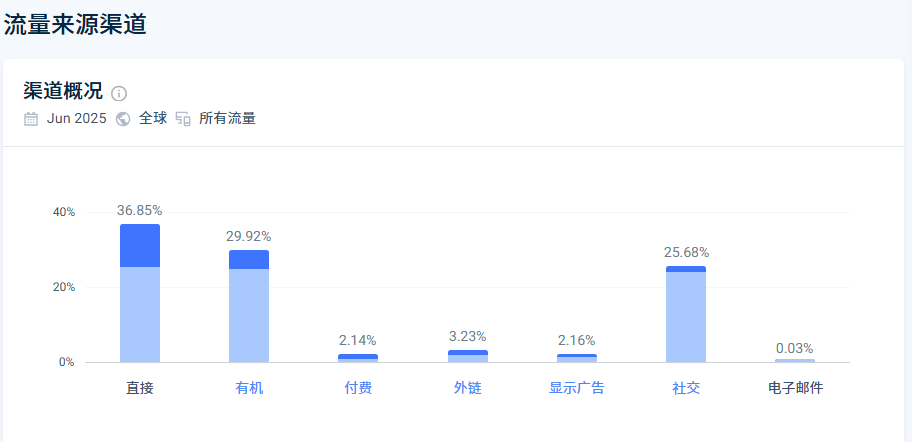Click the light blue part of 有机 bar
The width and height of the screenshot is (912, 442).
(x=249, y=315)
